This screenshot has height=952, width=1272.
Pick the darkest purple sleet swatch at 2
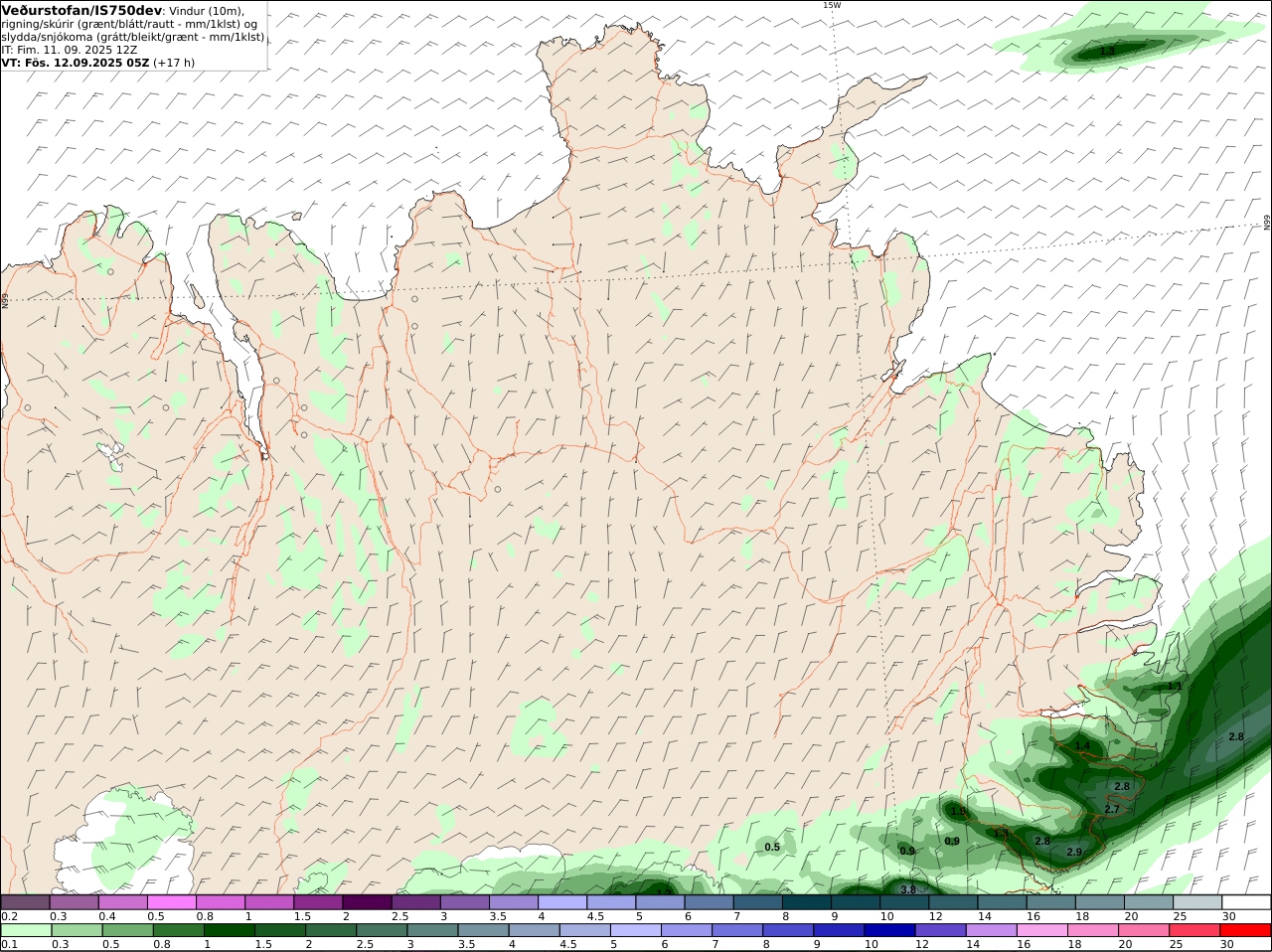pyautogui.click(x=367, y=902)
